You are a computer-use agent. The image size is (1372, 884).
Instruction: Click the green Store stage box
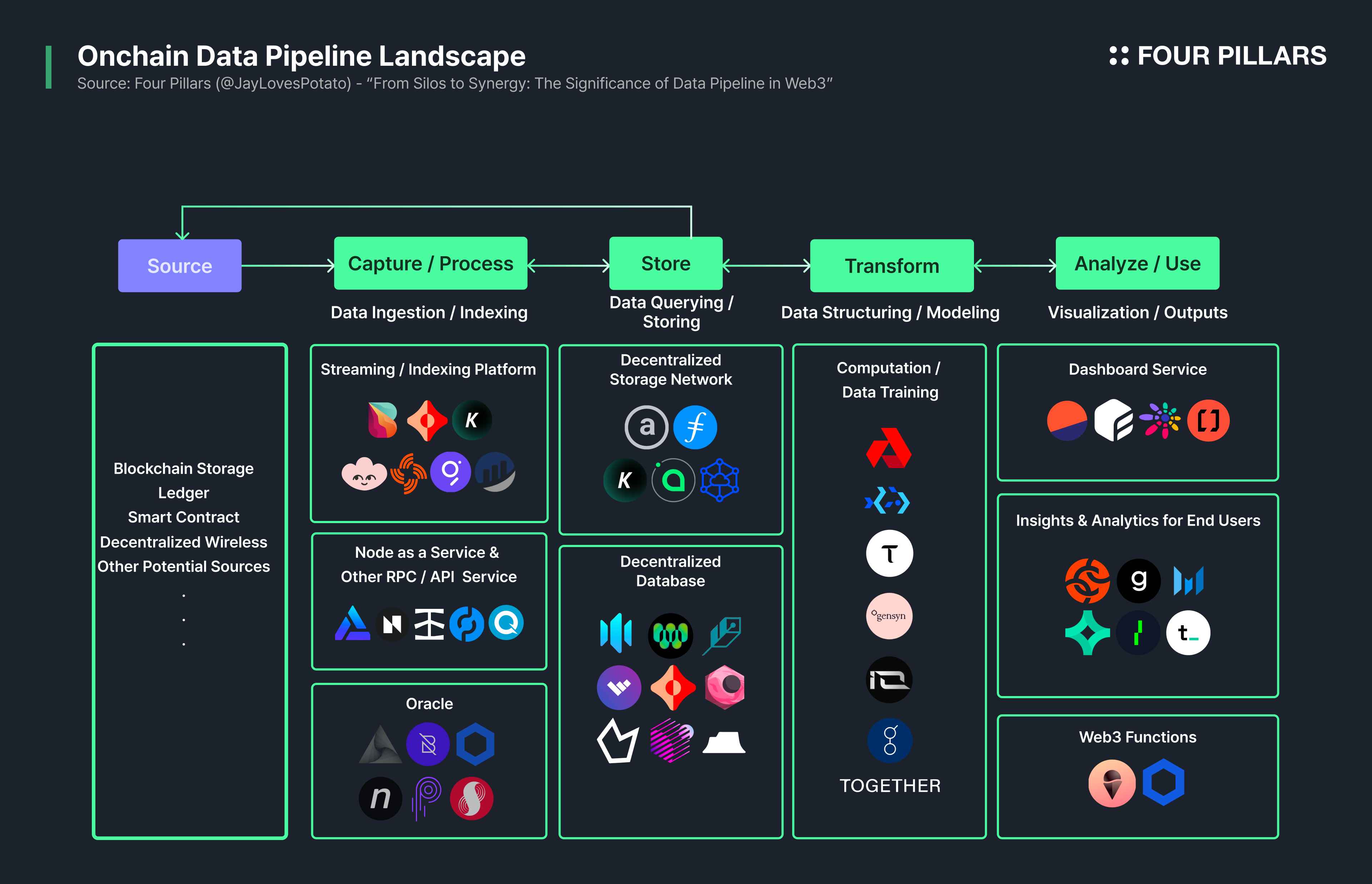coord(666,263)
